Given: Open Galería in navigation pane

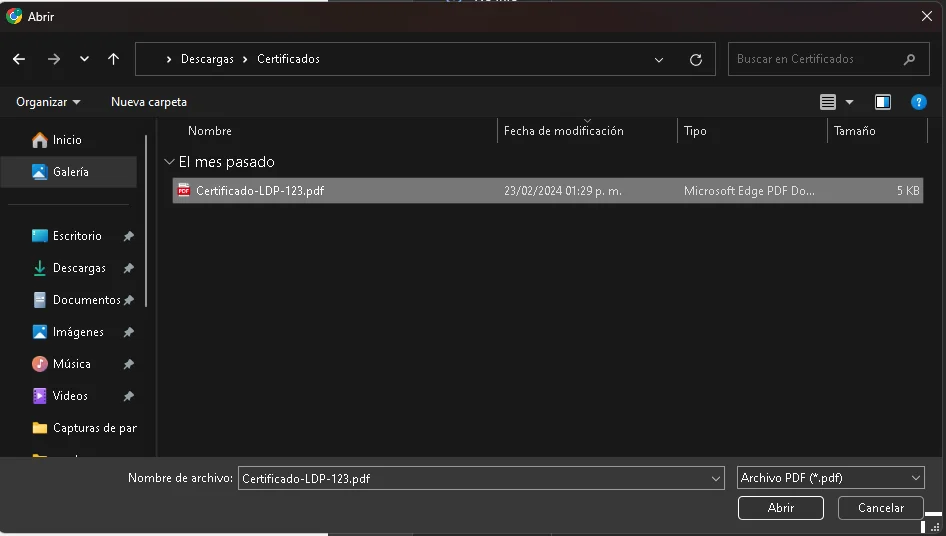Looking at the screenshot, I should pos(70,172).
